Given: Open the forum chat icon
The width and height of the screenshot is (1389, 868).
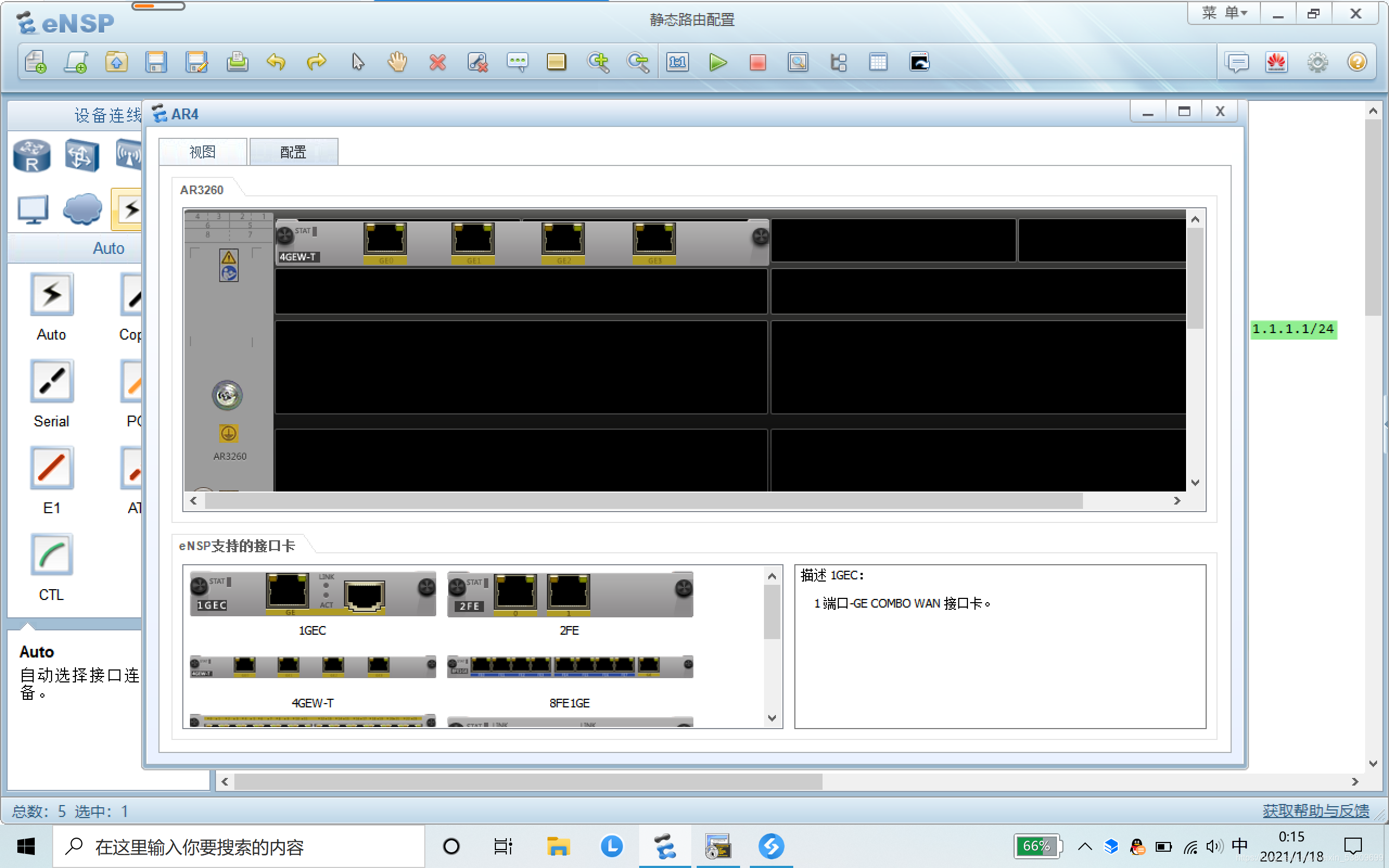Looking at the screenshot, I should (1237, 62).
